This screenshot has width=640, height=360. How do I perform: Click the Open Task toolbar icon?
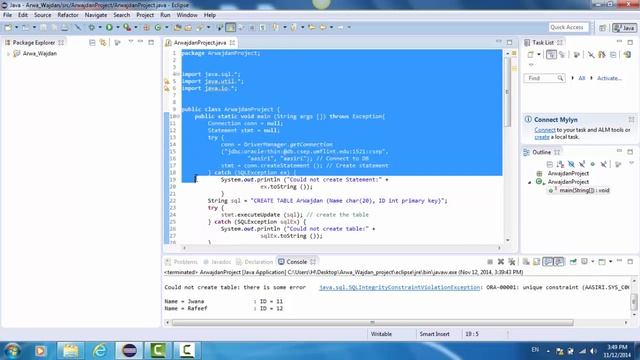tap(188, 27)
